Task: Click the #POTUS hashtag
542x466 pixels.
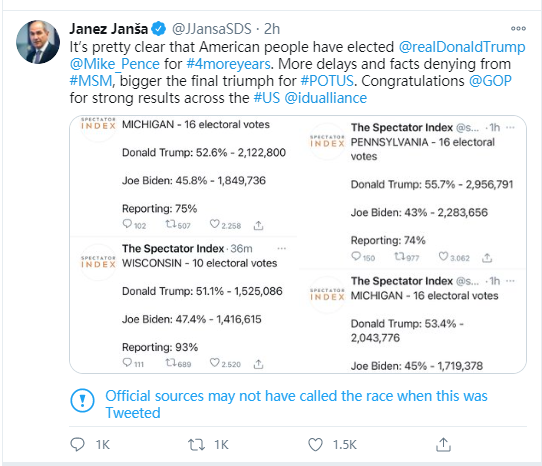Action: tap(327, 81)
